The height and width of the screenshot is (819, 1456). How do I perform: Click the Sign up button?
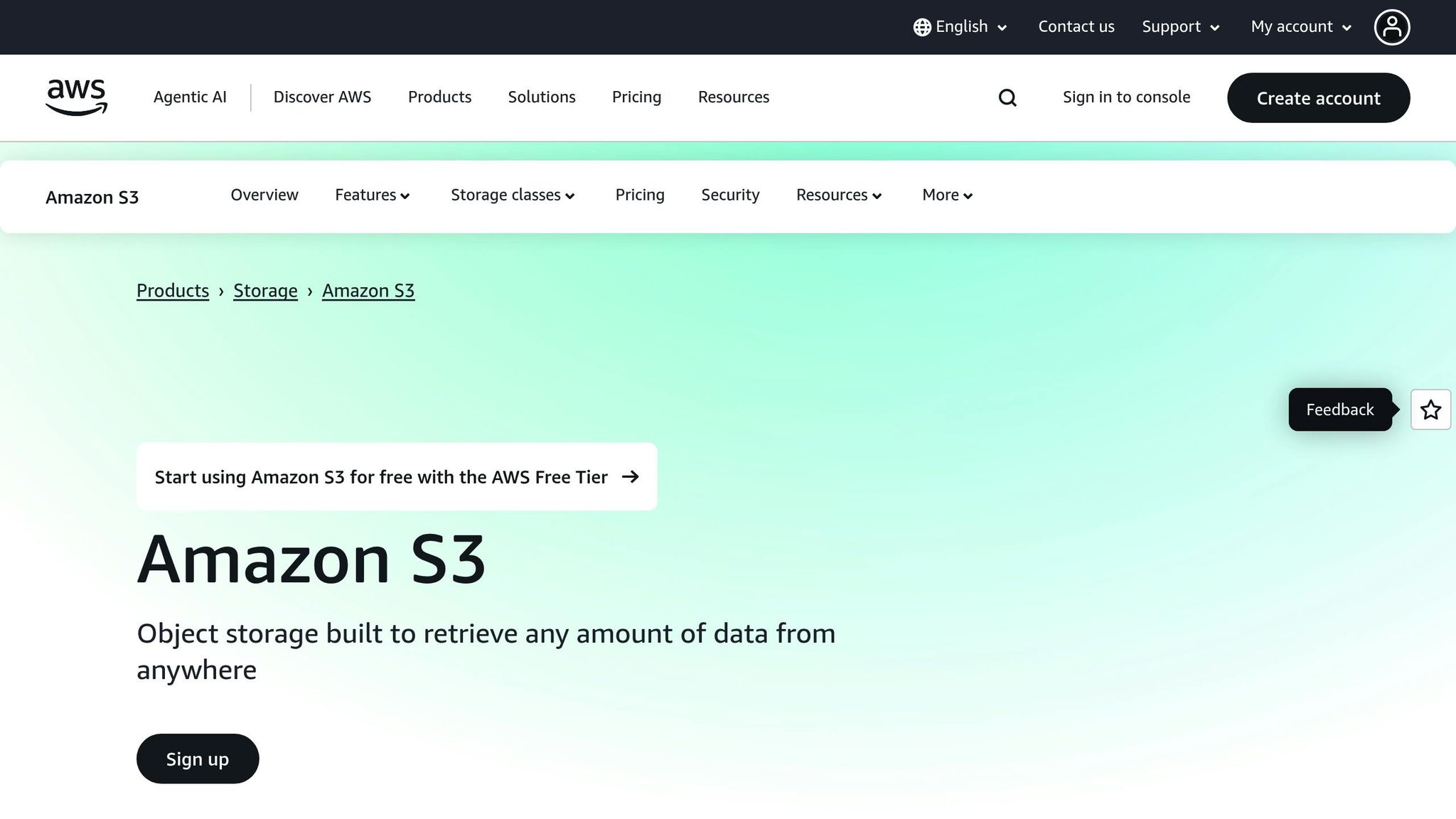(198, 759)
